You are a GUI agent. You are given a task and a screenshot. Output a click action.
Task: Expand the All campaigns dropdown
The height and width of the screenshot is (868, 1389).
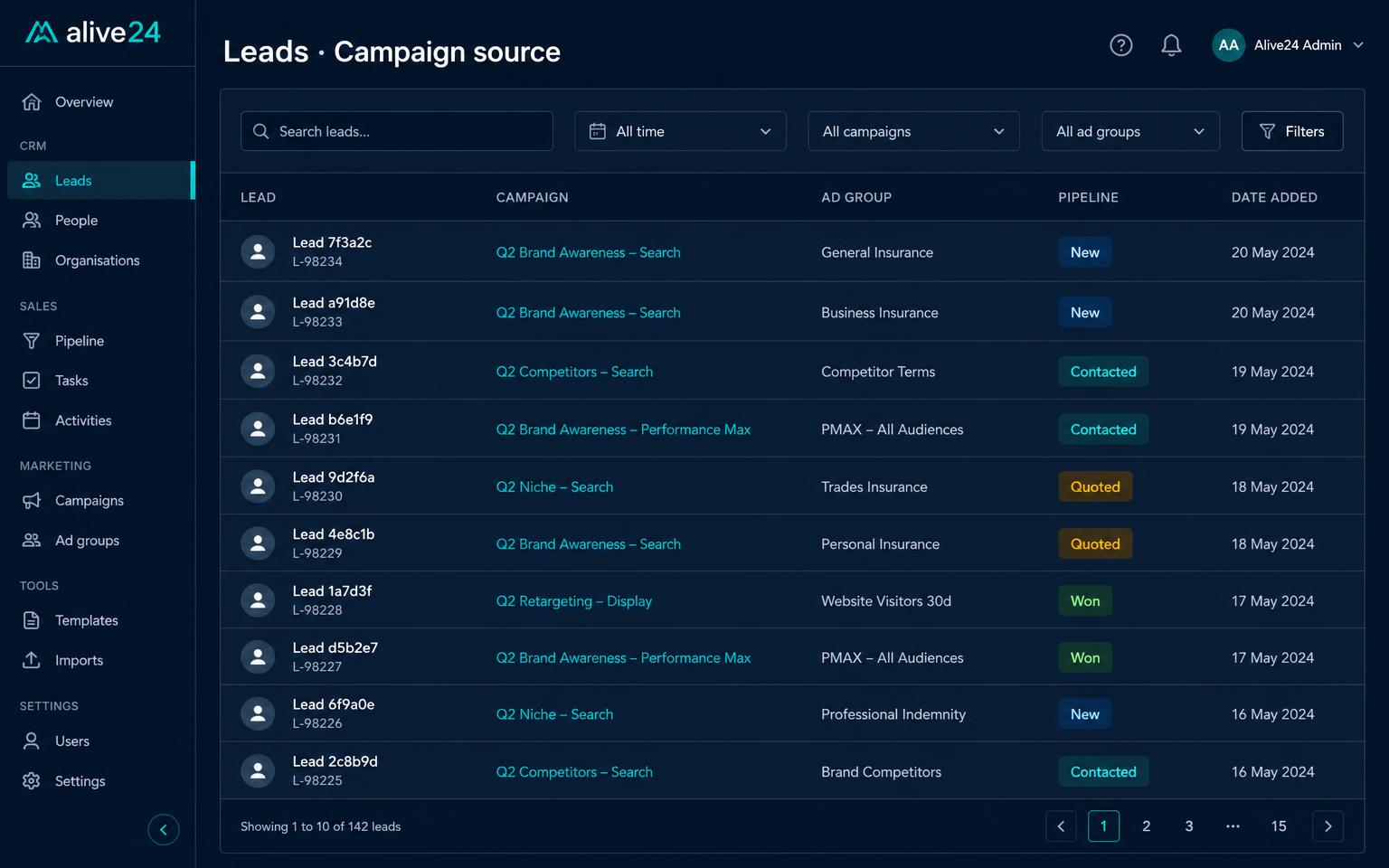click(x=913, y=131)
